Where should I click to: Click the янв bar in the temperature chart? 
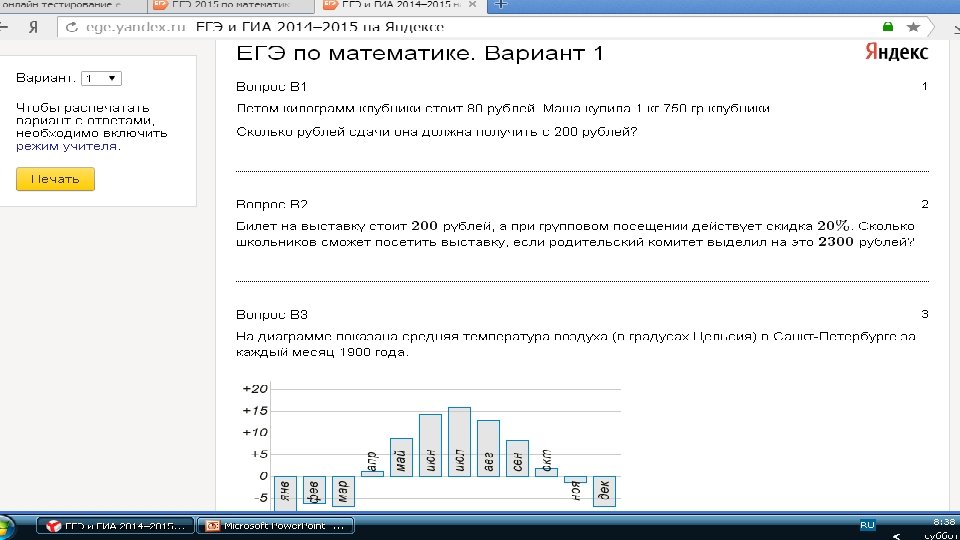tap(285, 491)
